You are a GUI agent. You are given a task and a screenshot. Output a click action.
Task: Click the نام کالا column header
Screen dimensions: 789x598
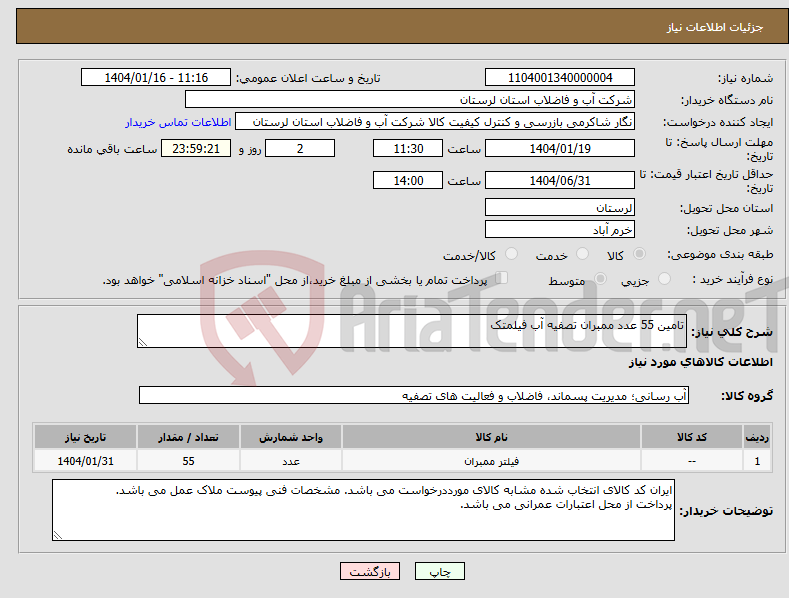point(491,437)
